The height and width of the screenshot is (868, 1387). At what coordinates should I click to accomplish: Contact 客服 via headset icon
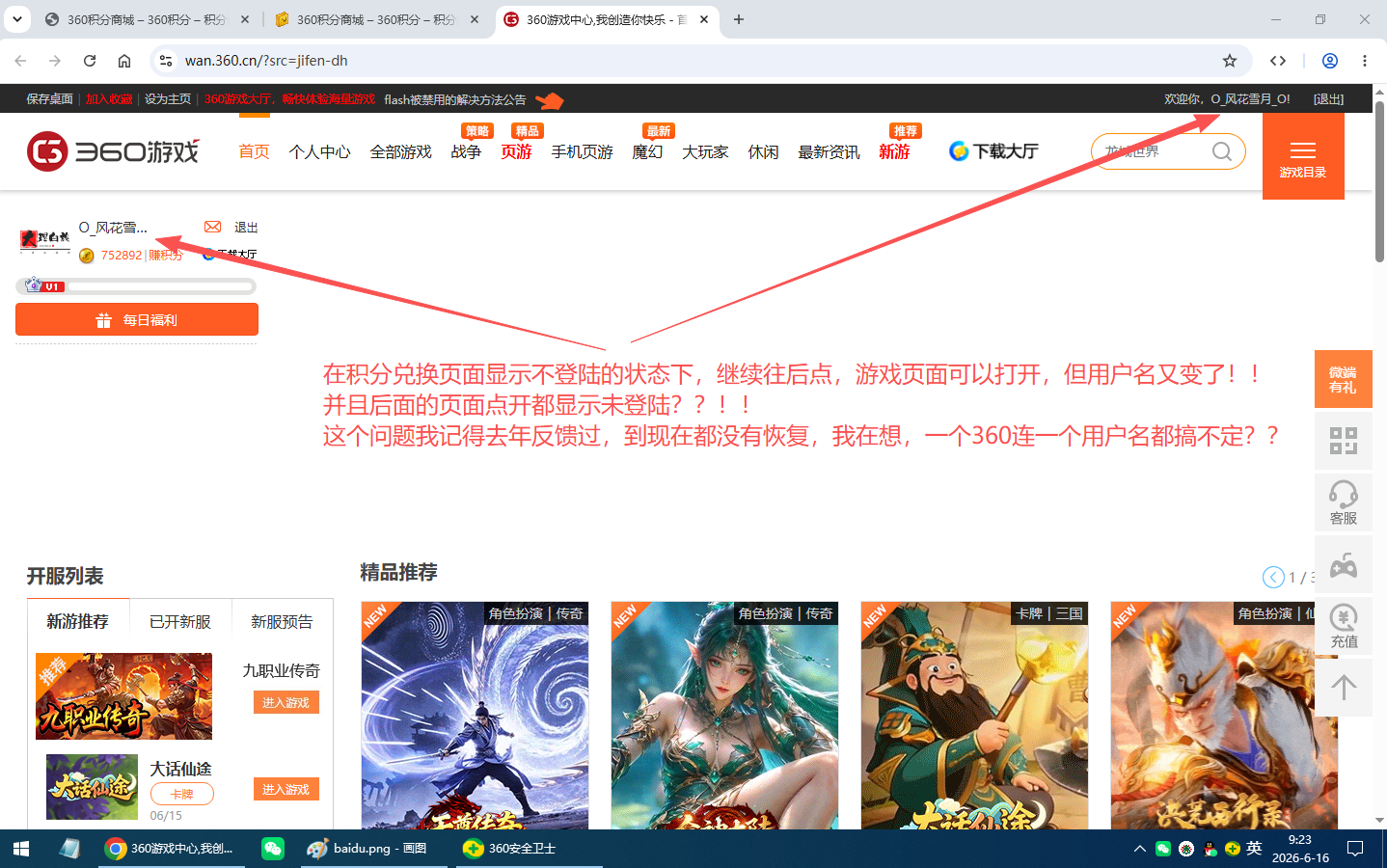pos(1343,502)
